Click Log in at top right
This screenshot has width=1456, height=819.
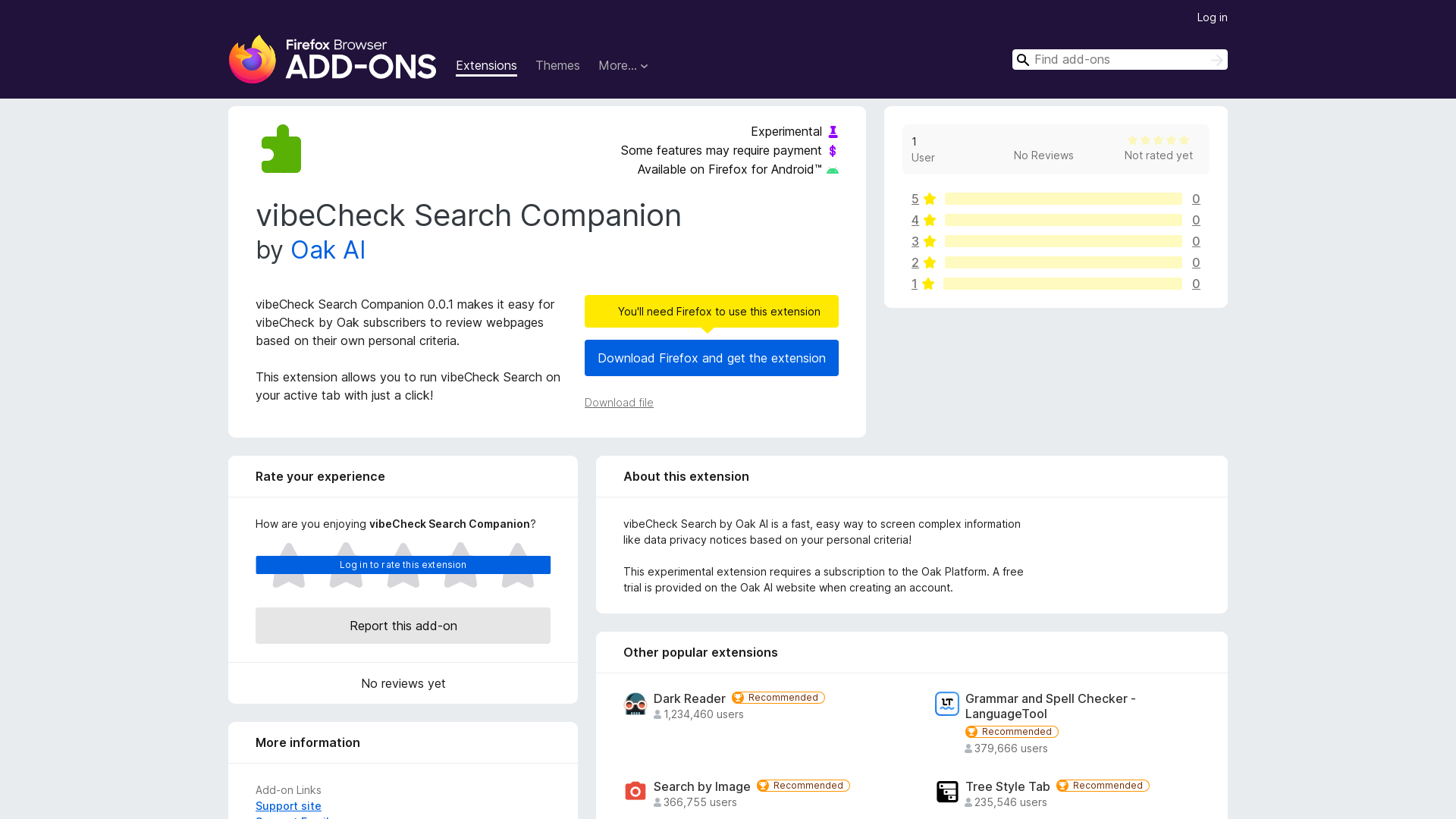(1212, 17)
